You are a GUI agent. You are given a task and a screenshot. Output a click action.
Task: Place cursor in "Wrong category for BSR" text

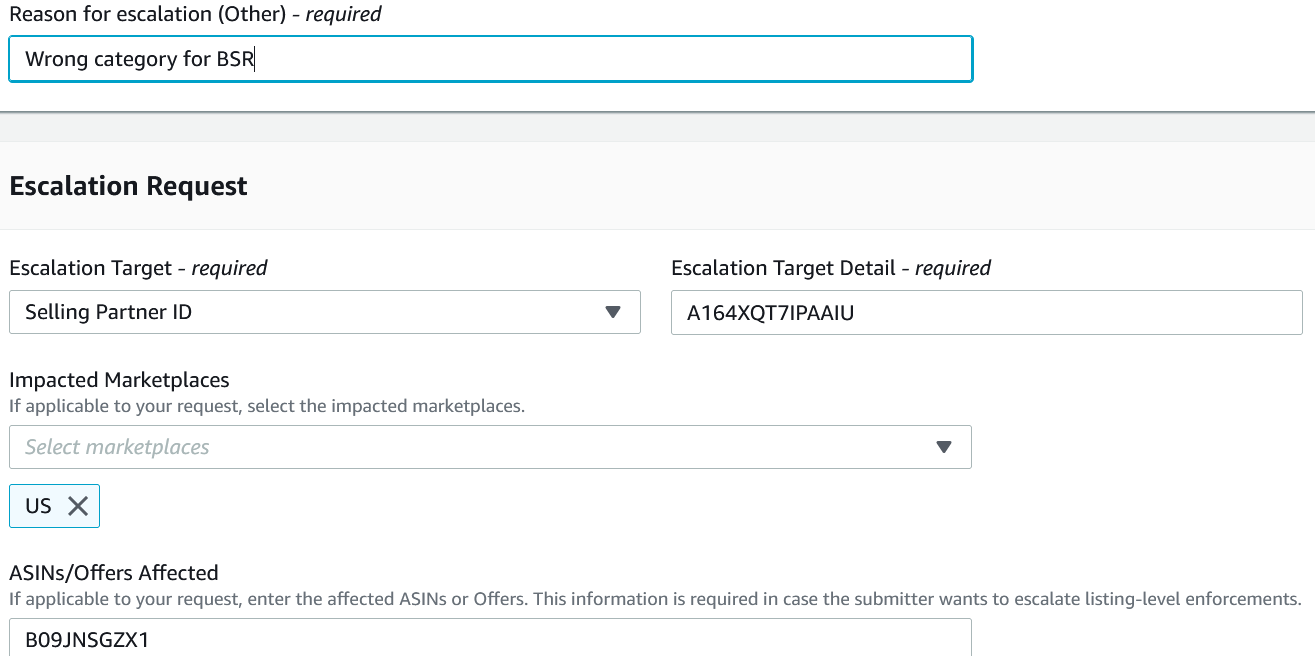[x=140, y=59]
